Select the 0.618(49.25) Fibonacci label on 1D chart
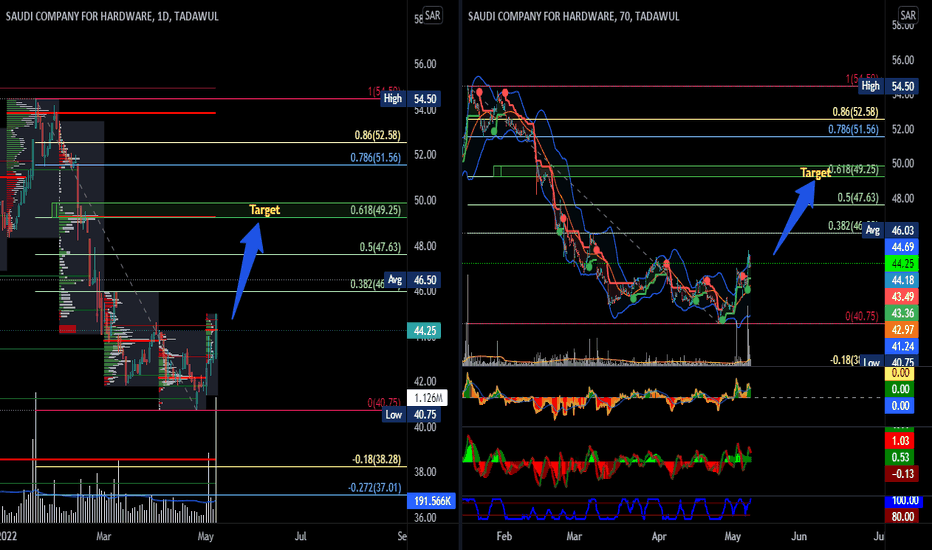This screenshot has width=932, height=550. click(375, 210)
